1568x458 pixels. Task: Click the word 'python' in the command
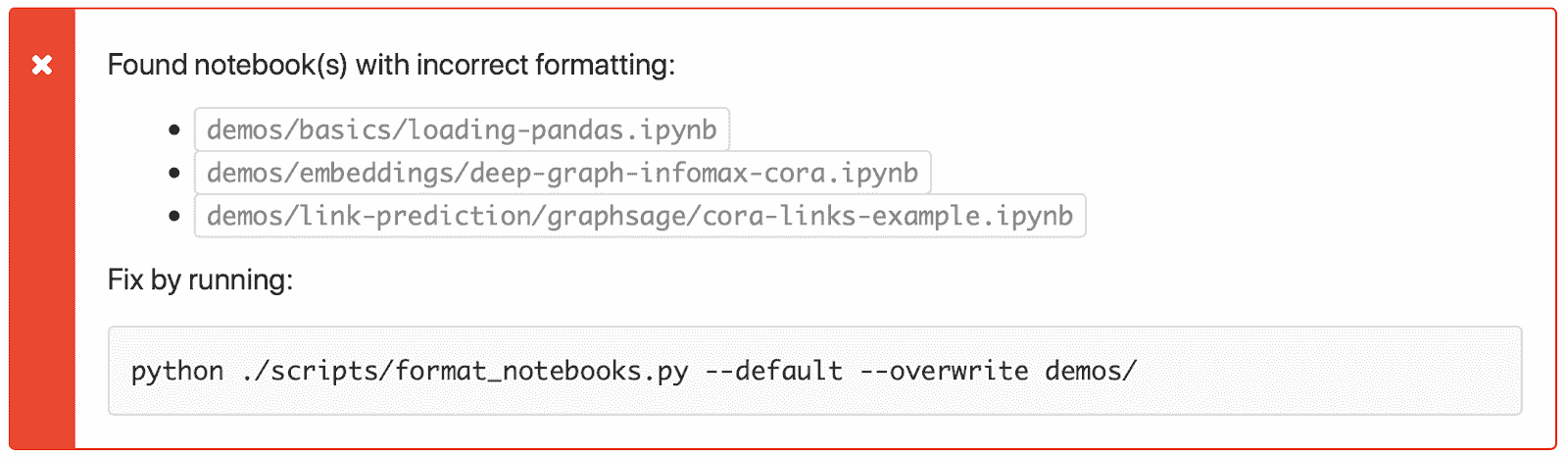(177, 371)
